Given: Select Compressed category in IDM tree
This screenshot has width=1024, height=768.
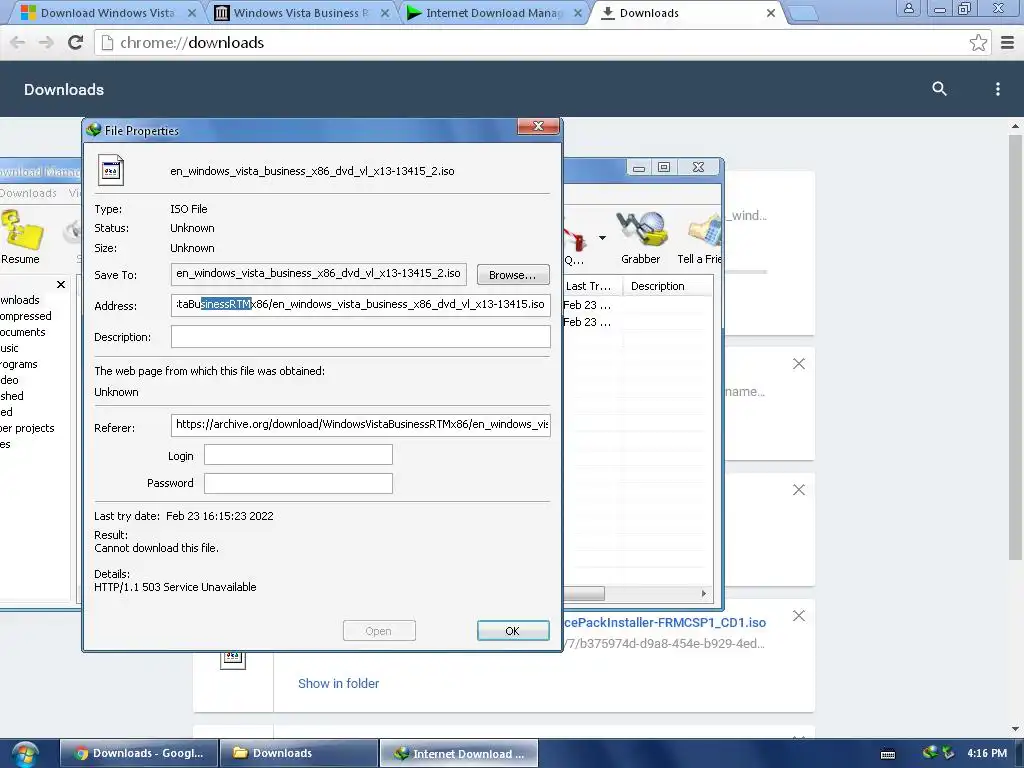Looking at the screenshot, I should pos(25,316).
